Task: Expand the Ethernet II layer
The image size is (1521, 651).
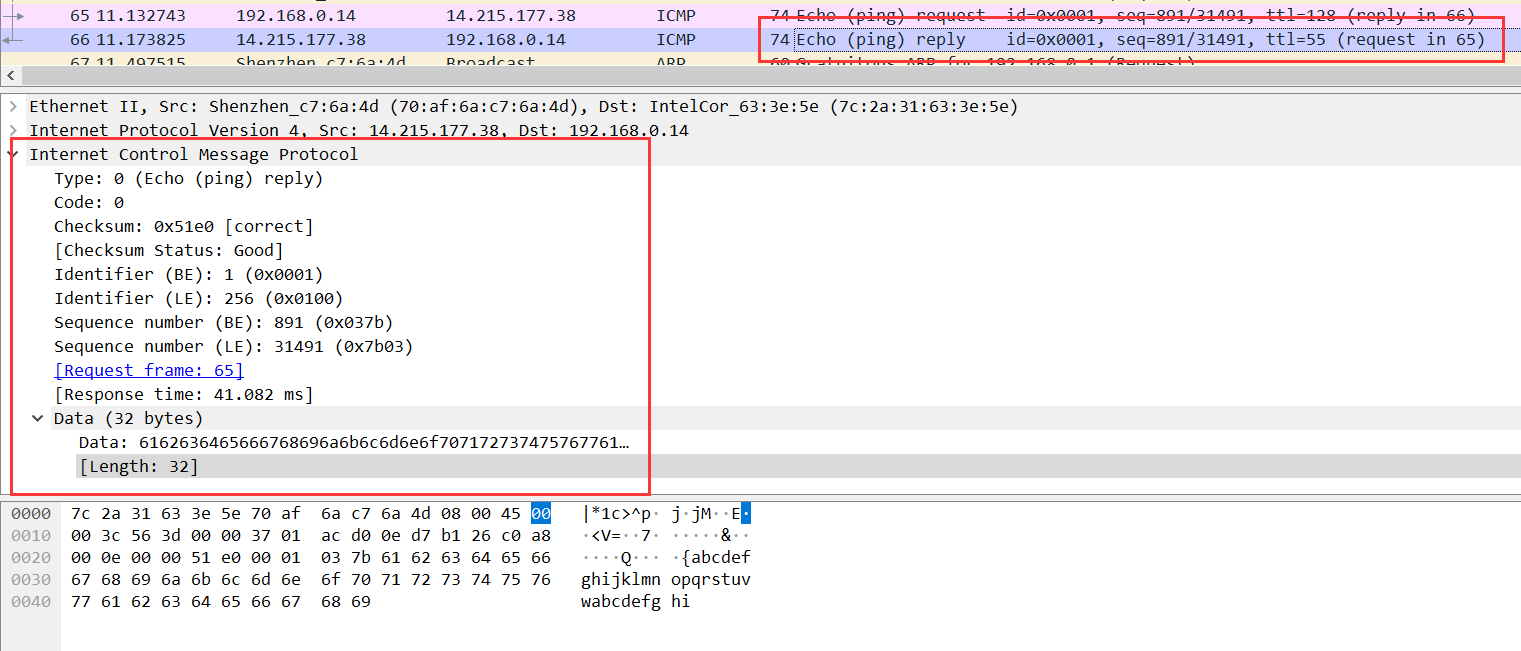Action: click(x=11, y=106)
